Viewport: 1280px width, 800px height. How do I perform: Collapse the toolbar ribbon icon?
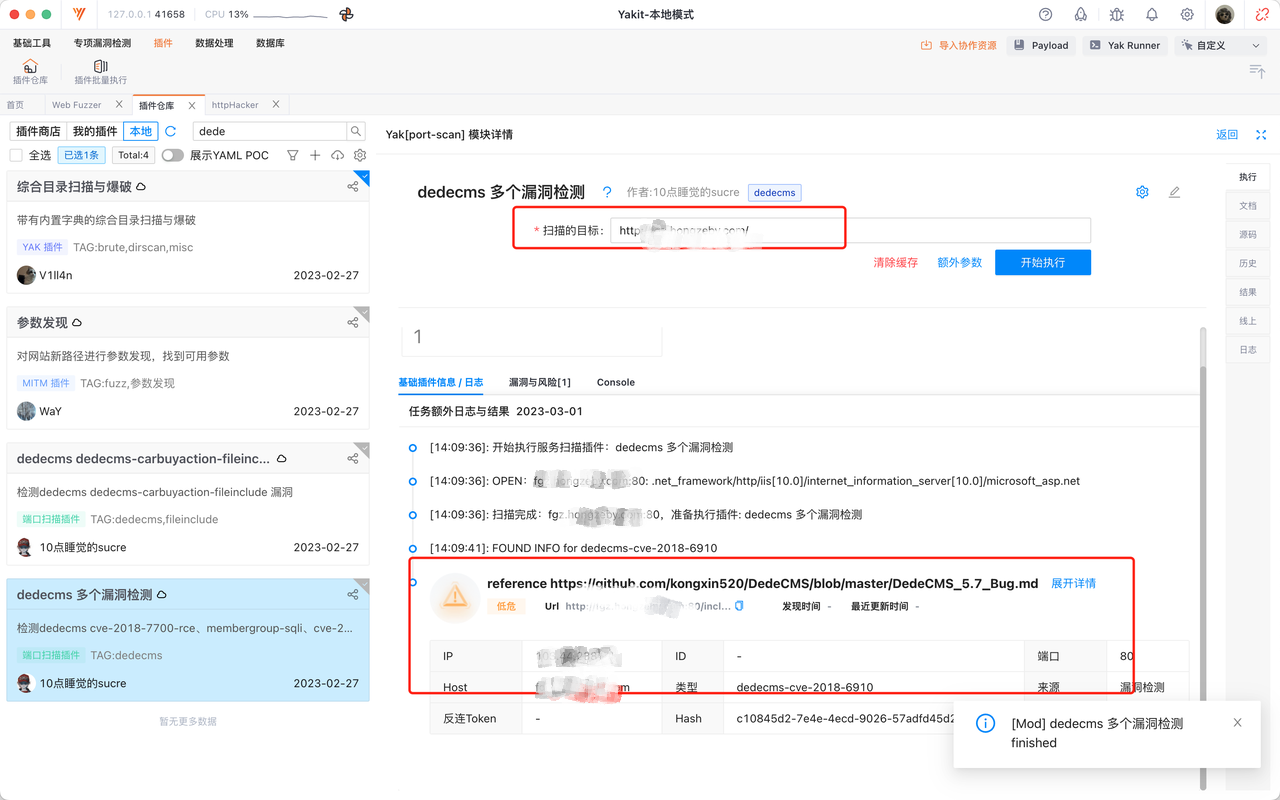1257,71
